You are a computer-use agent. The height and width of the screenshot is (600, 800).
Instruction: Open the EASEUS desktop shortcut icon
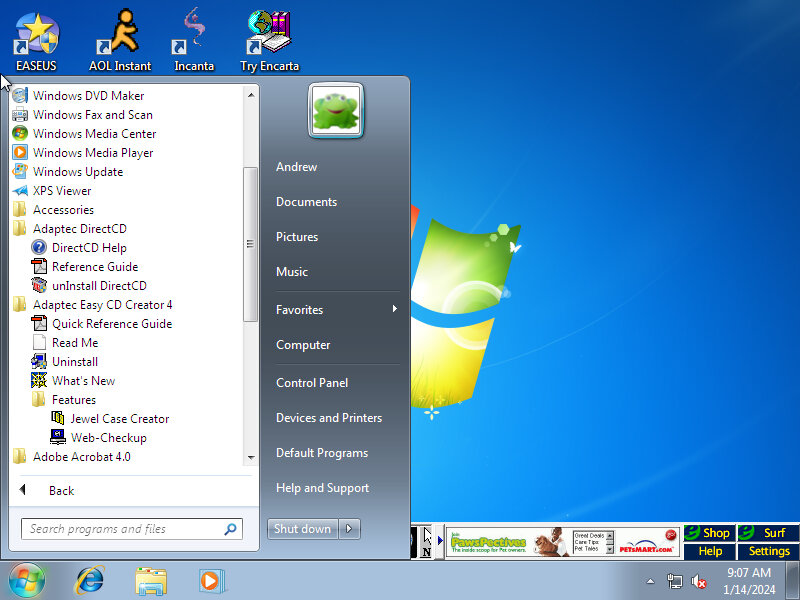36,34
